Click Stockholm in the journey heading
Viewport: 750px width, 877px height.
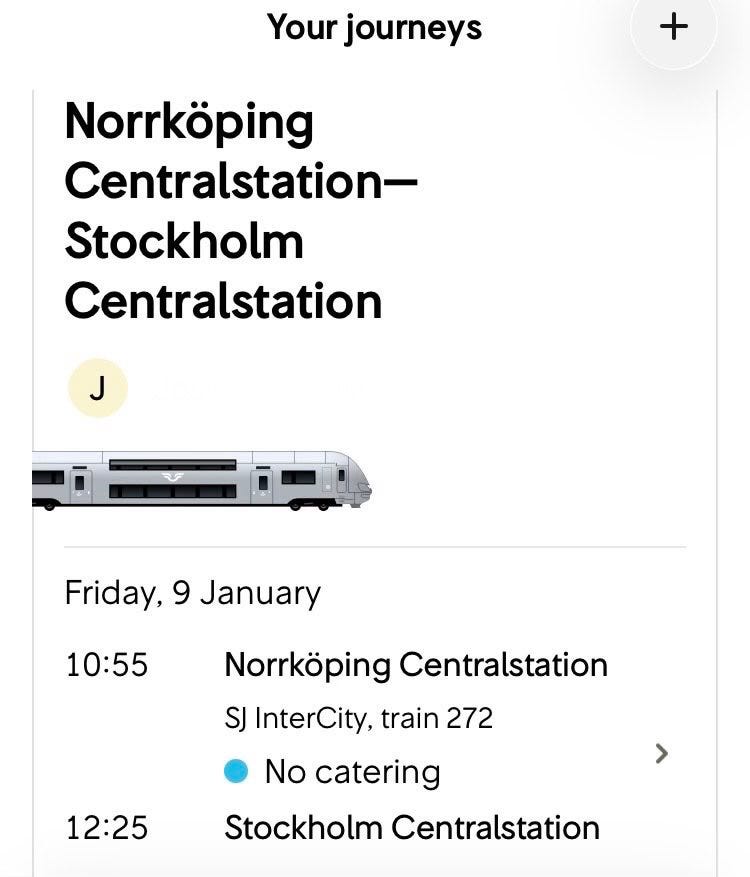184,243
